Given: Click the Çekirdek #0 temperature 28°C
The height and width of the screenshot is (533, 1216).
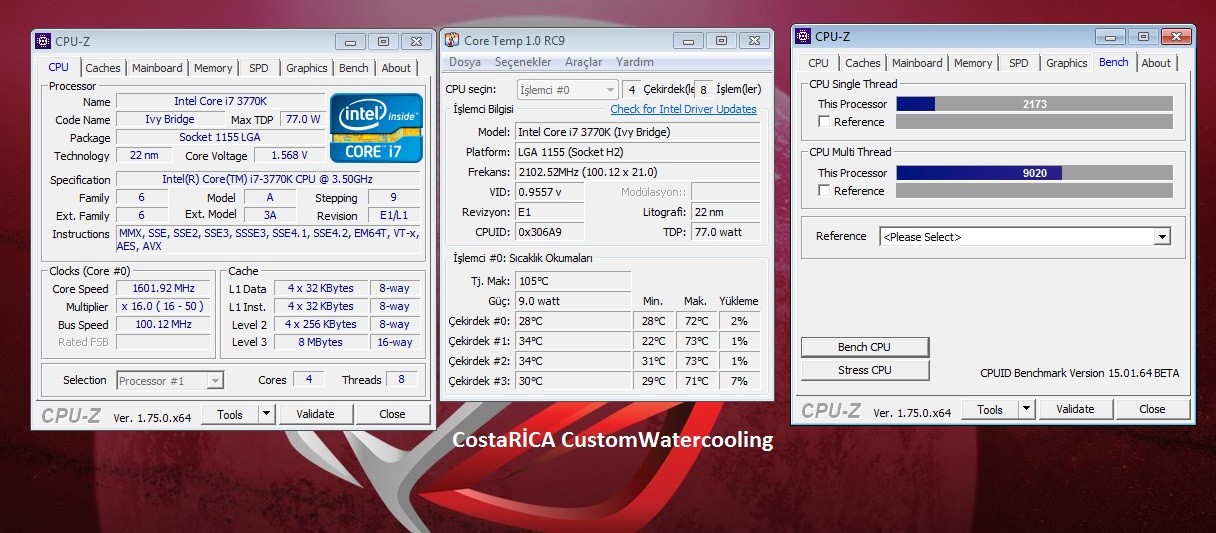Looking at the screenshot, I should click(573, 321).
